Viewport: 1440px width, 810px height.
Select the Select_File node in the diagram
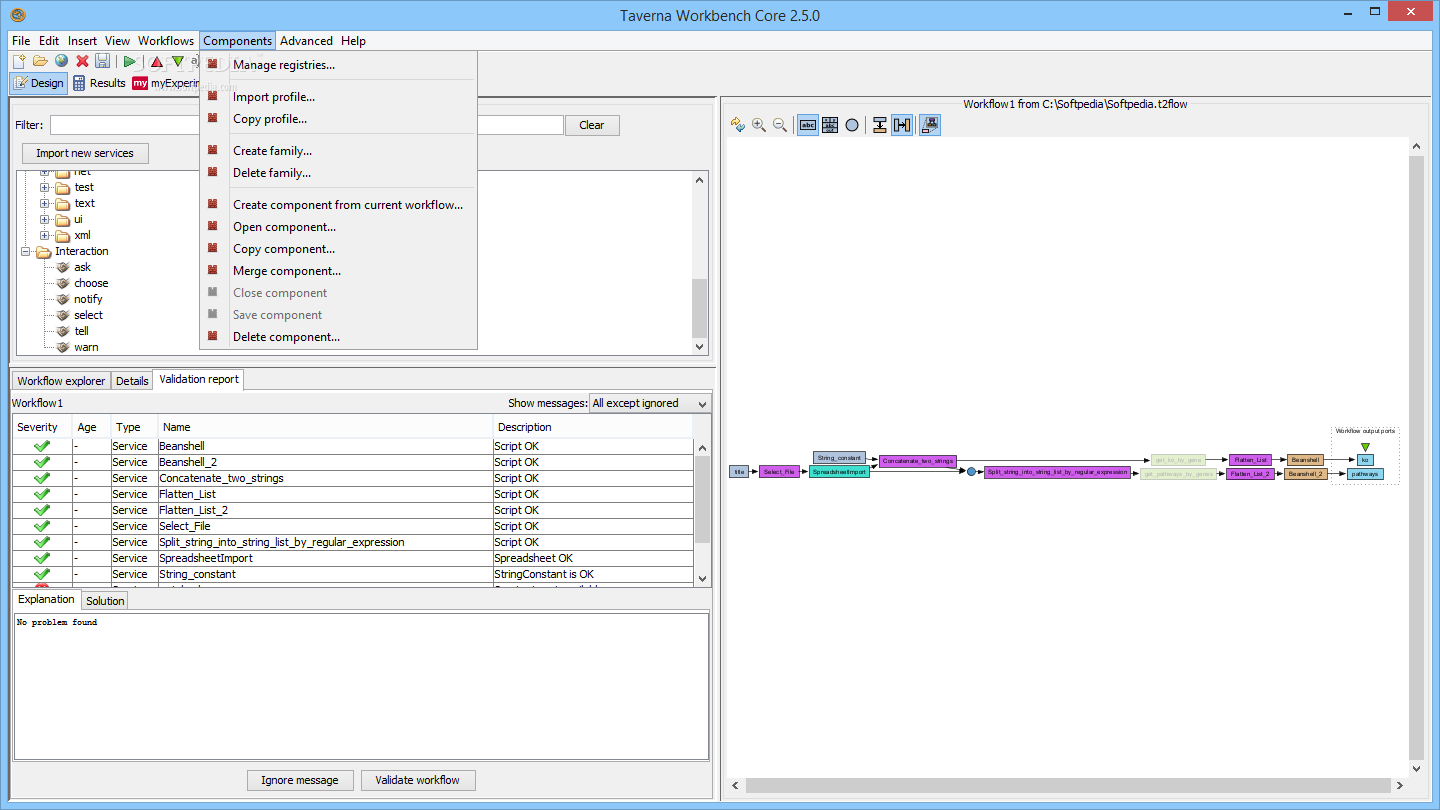[x=779, y=471]
